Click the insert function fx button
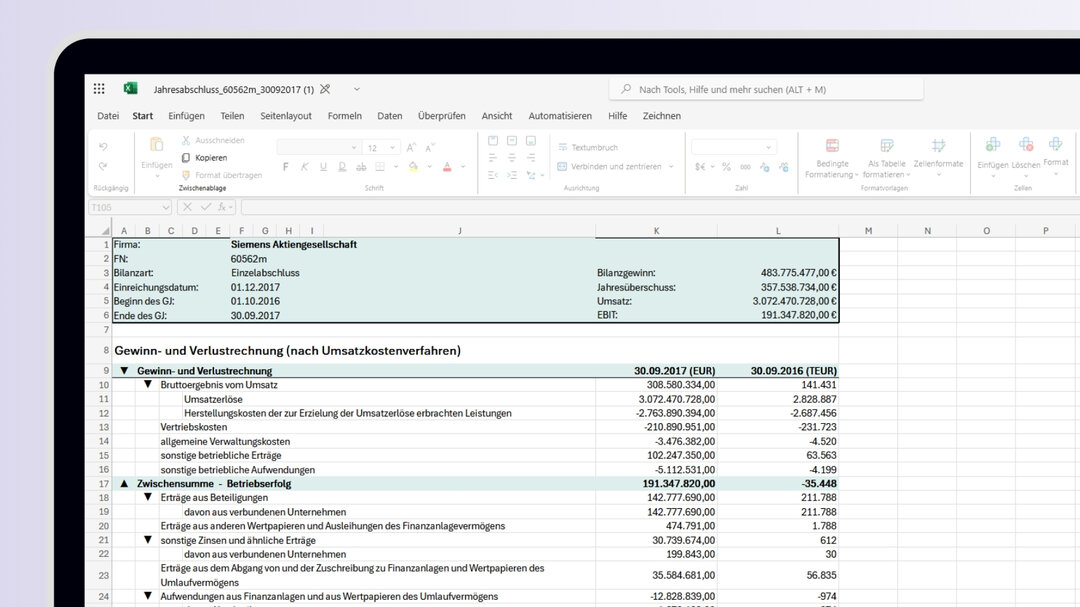Screen dimensions: 1080x607 (222, 207)
